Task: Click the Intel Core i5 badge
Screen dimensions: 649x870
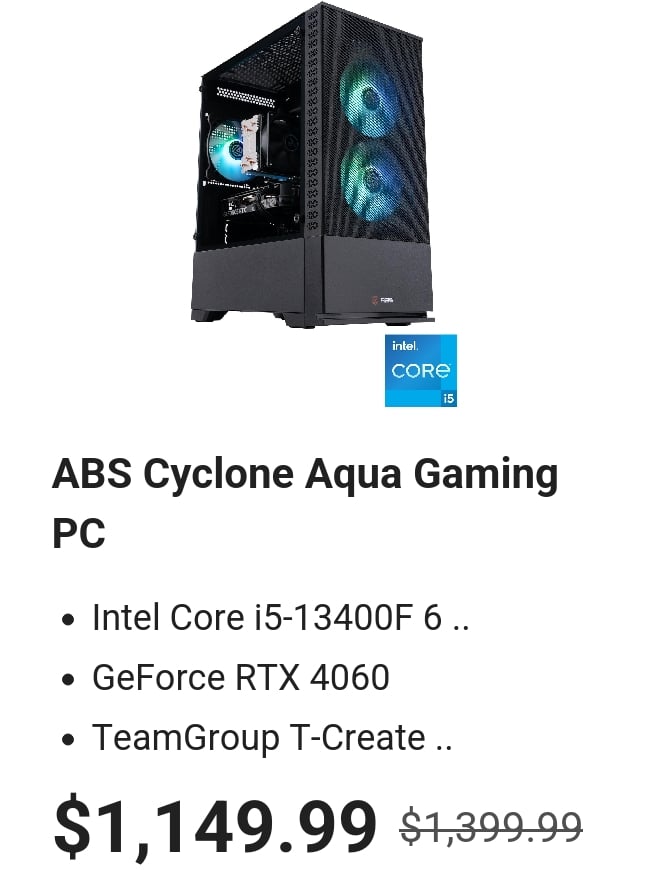Action: [x=420, y=370]
